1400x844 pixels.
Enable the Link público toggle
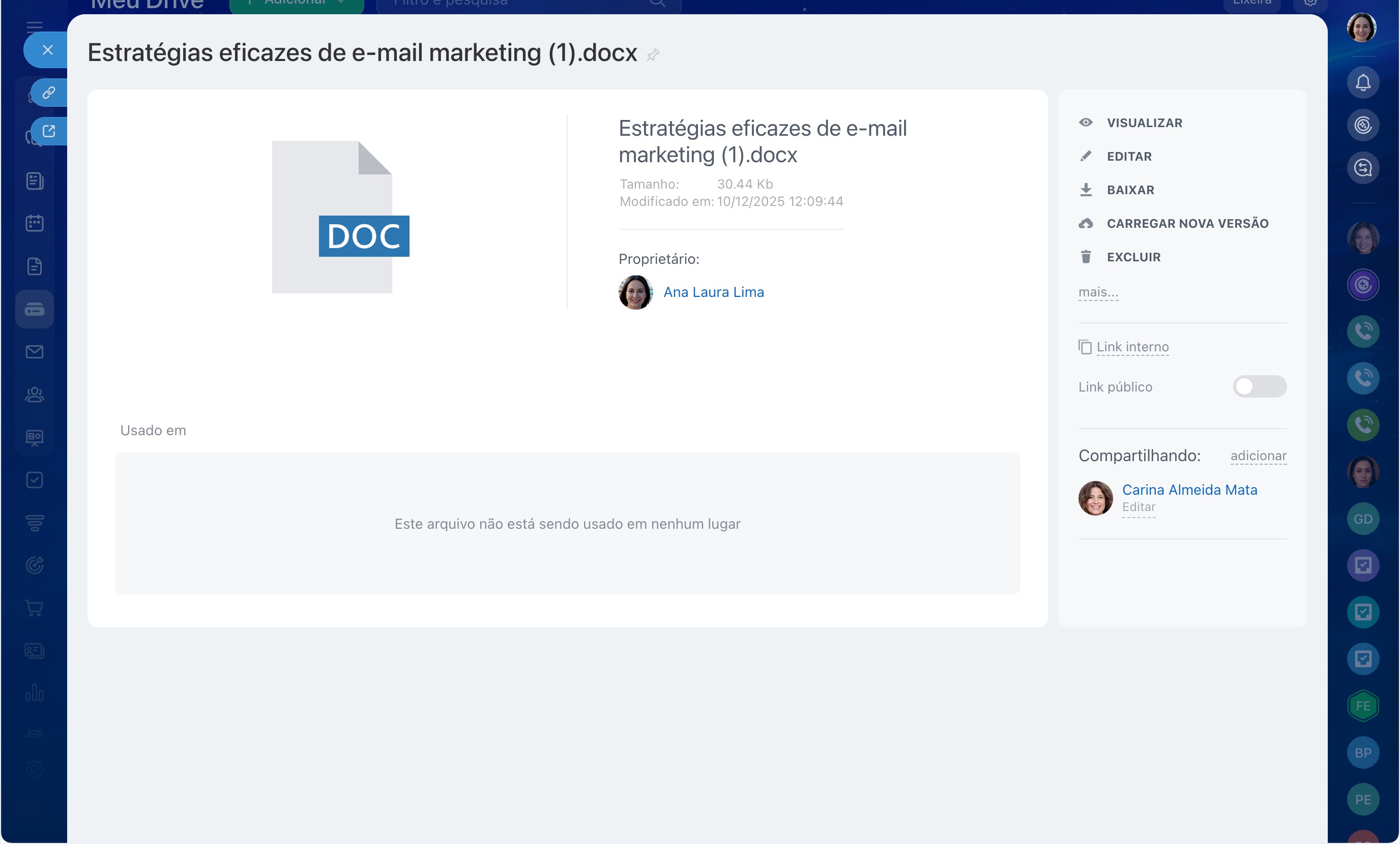[x=1259, y=386]
